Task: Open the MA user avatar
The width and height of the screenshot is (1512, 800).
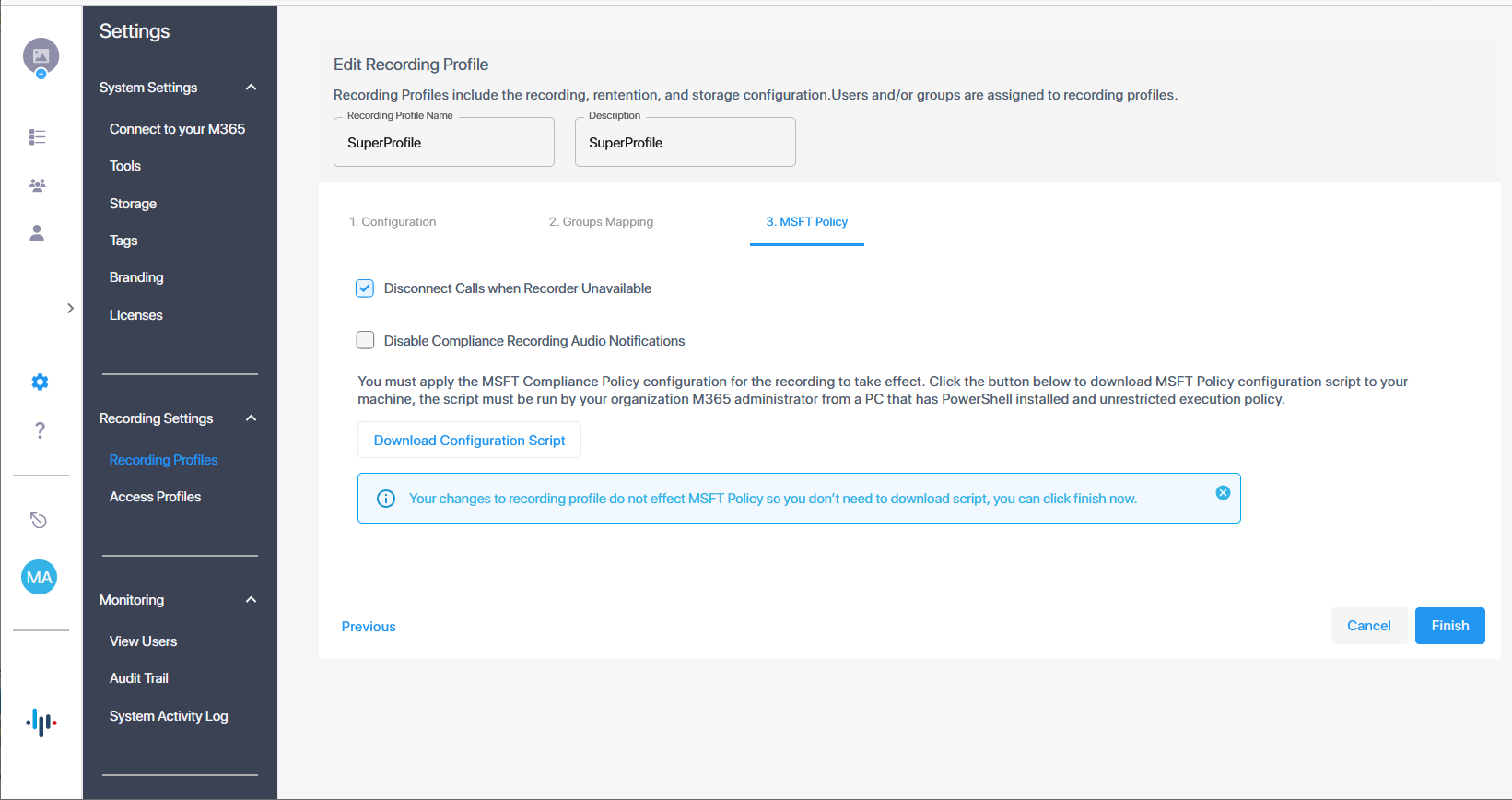Action: (40, 577)
